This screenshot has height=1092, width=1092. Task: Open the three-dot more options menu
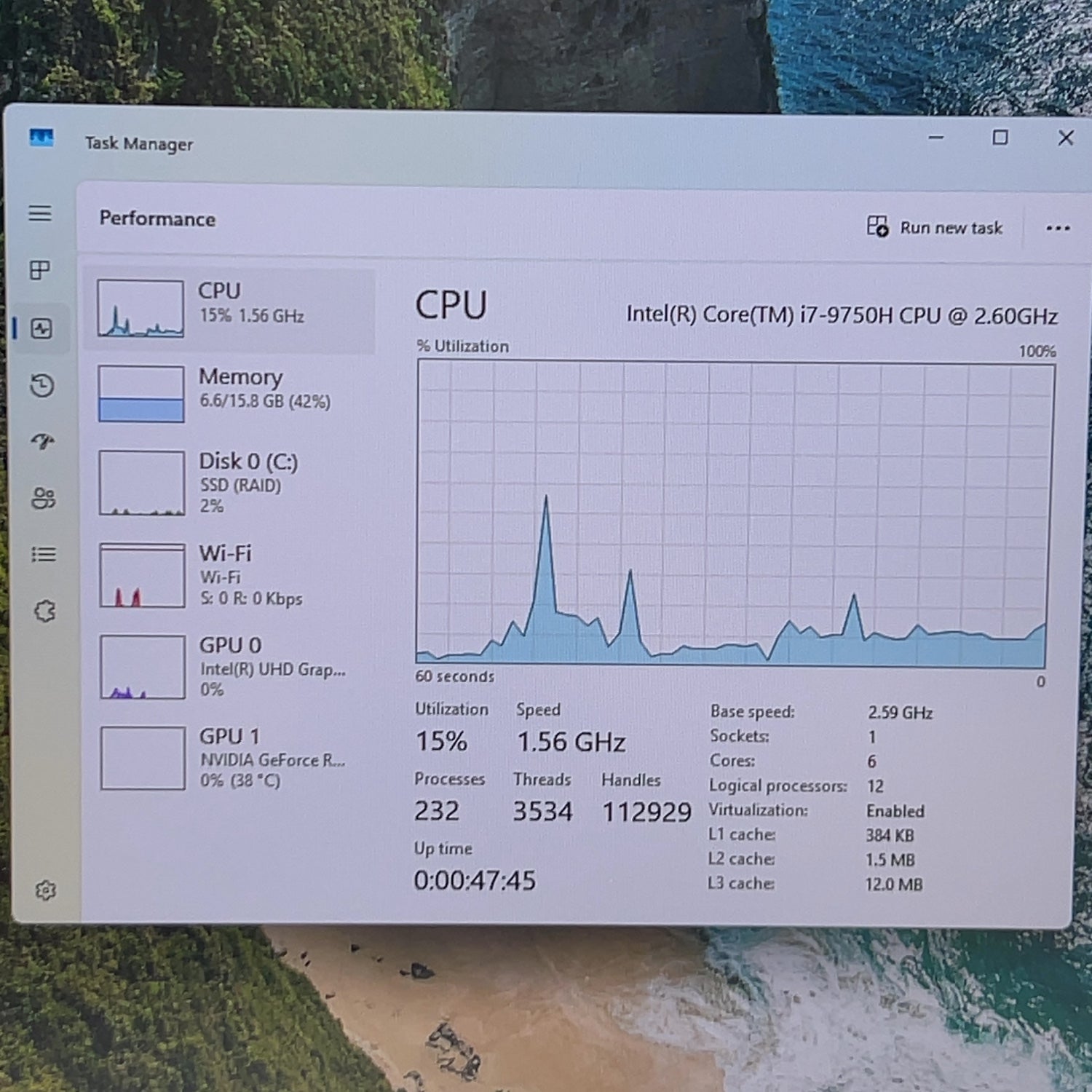coord(1058,228)
